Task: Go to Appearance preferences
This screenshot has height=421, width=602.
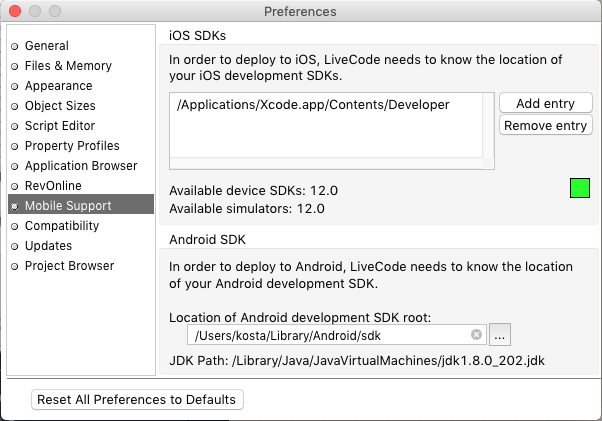Action: [x=58, y=86]
